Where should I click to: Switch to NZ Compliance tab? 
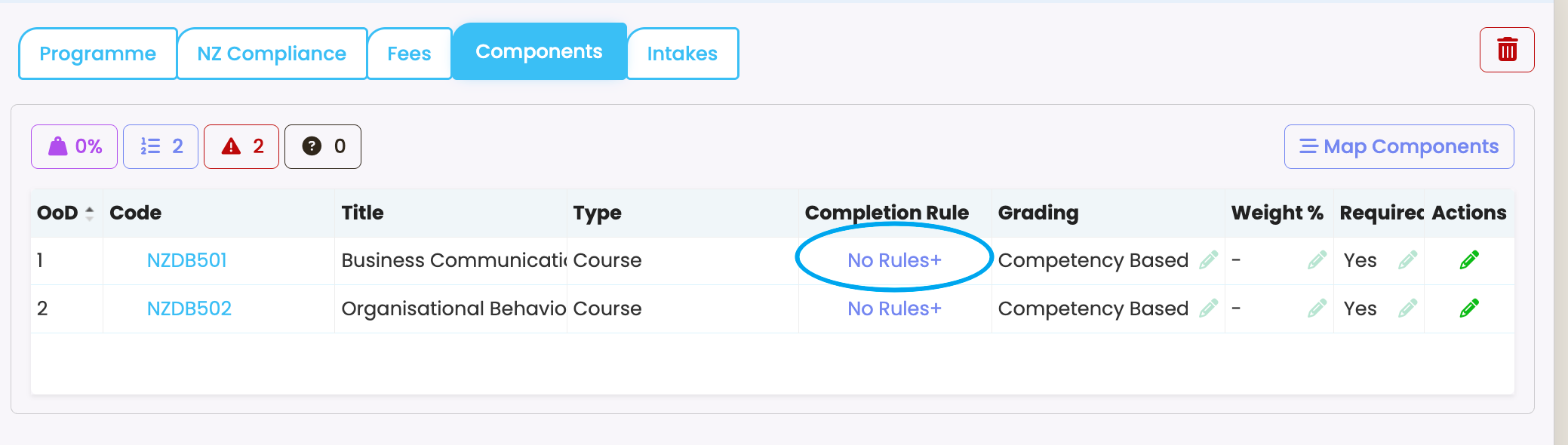tap(272, 54)
